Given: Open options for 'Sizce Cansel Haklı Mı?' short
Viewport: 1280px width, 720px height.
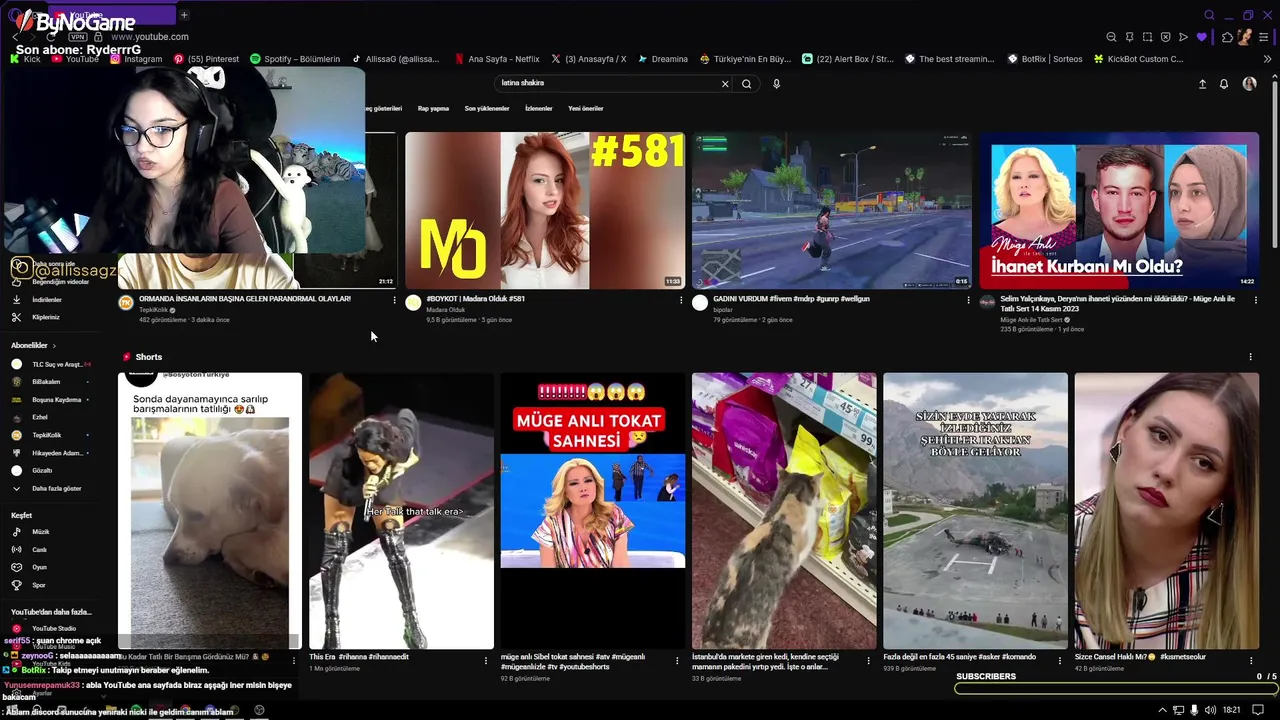Looking at the screenshot, I should pos(1251,660).
